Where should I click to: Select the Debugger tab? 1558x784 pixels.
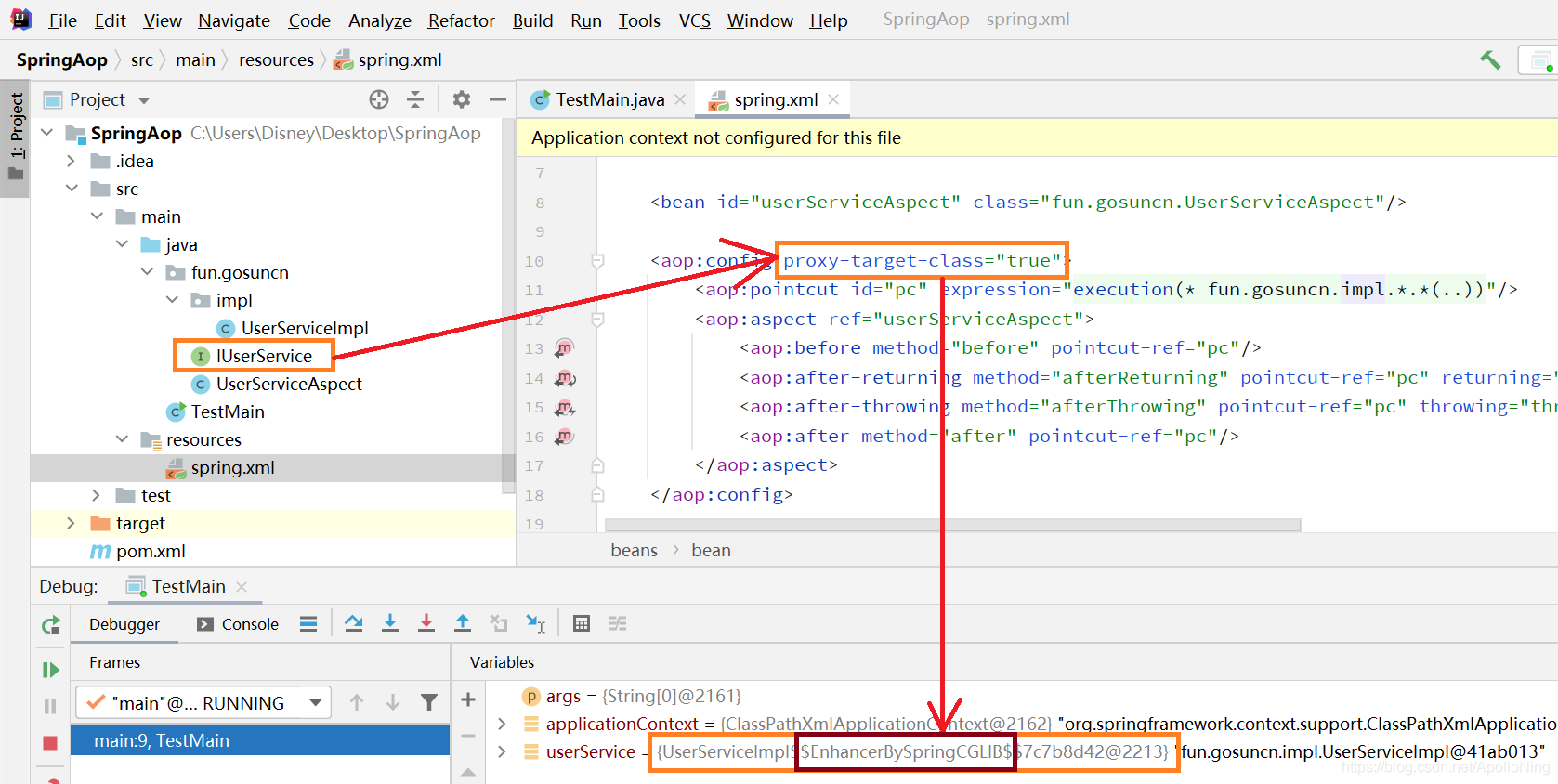click(124, 624)
